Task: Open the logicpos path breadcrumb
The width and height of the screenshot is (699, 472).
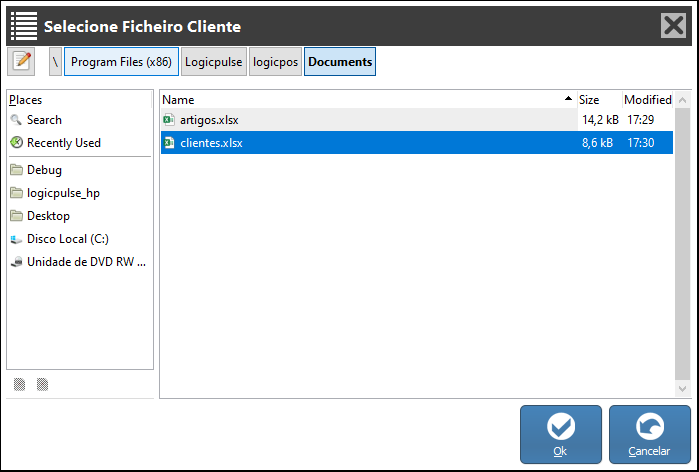Action: [275, 62]
